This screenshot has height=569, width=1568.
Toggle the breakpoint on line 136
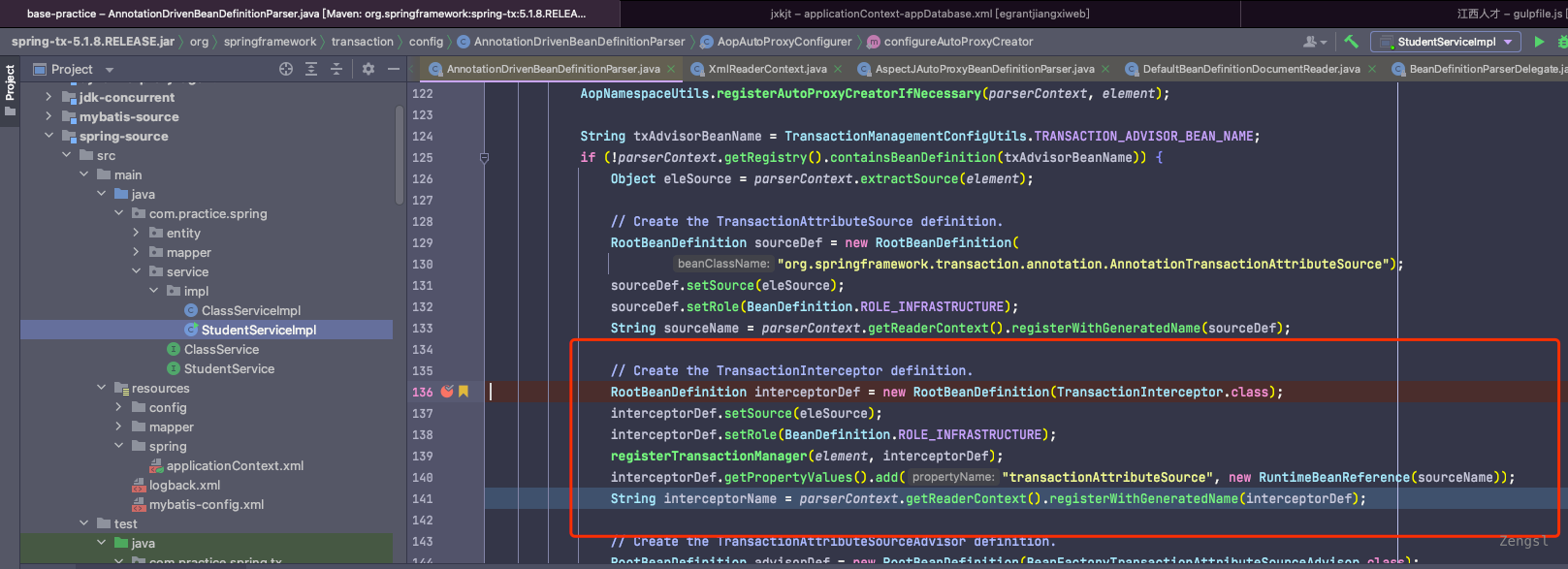point(447,392)
